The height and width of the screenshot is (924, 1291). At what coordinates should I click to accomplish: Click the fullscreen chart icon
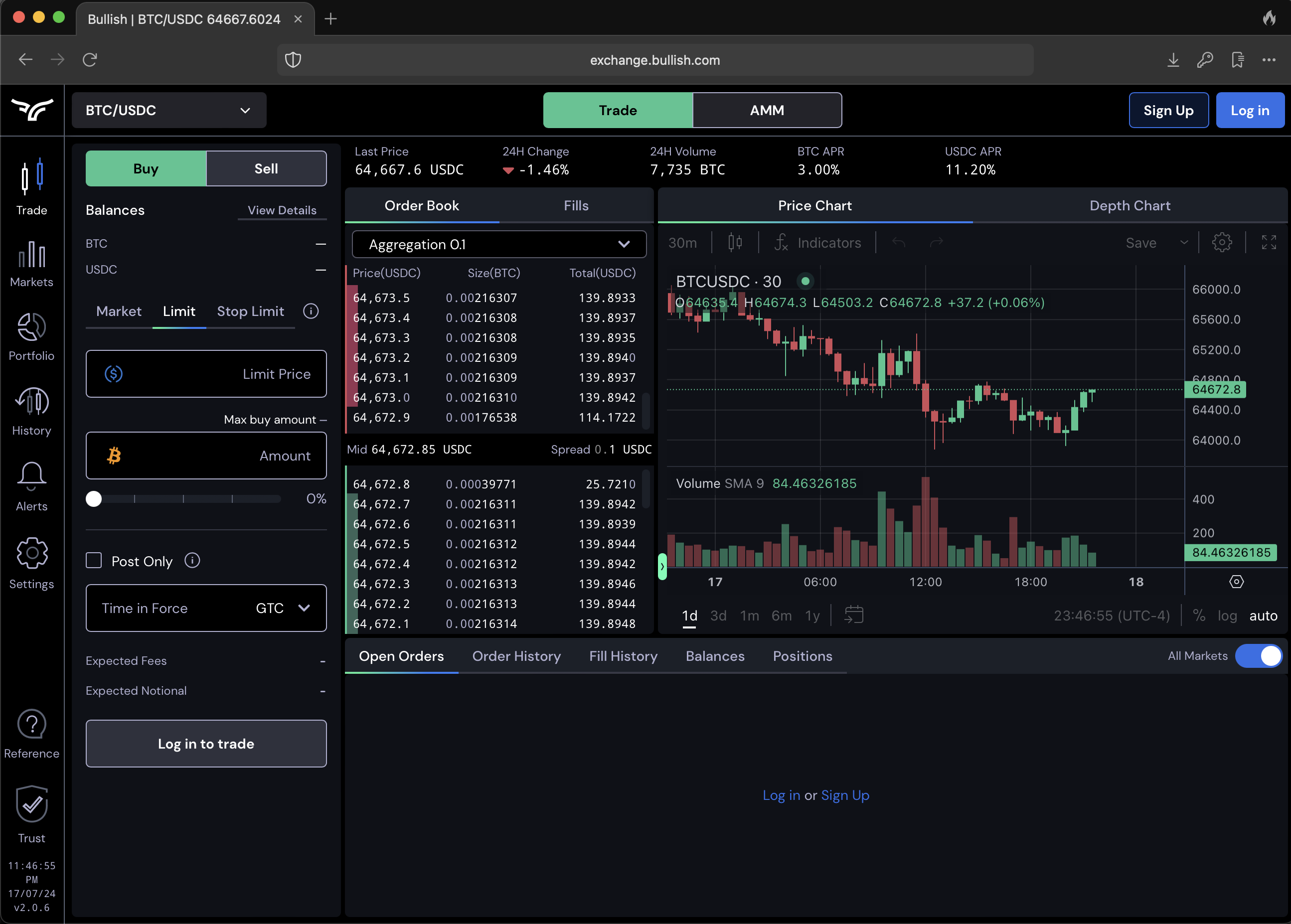click(x=1268, y=243)
